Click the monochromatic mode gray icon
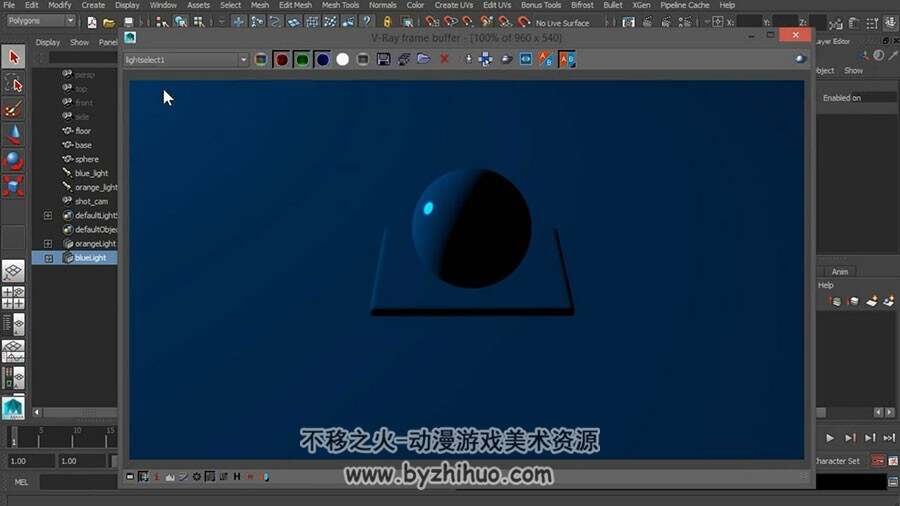This screenshot has height=506, width=900. click(363, 60)
